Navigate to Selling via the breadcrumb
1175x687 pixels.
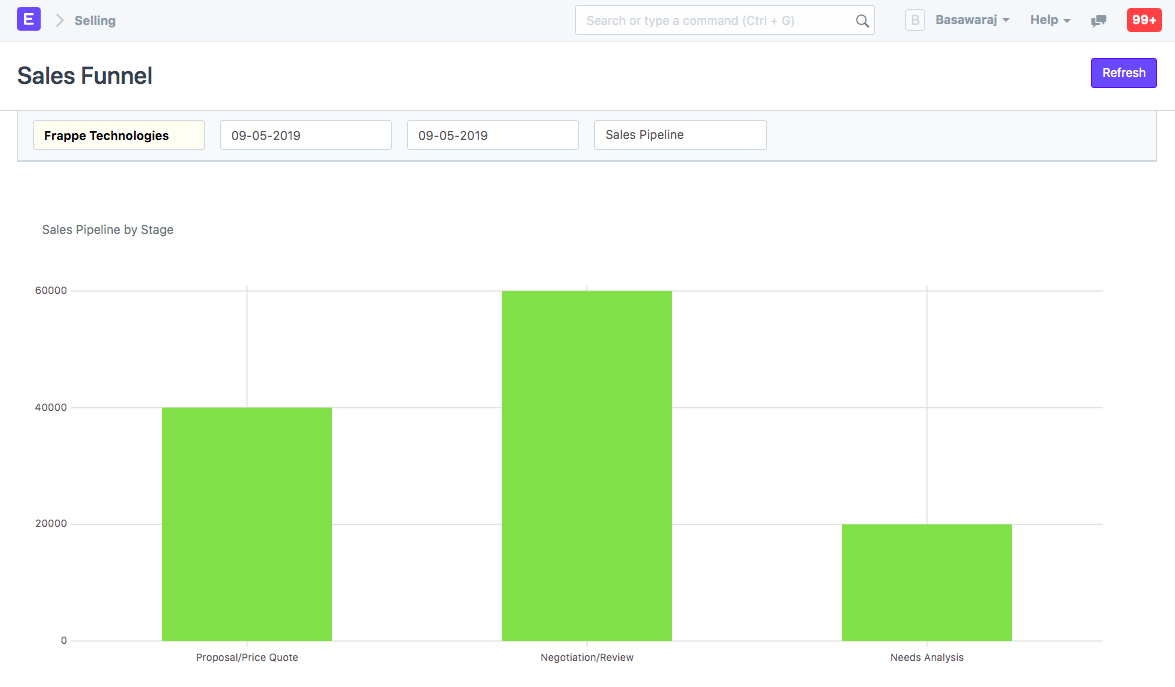pyautogui.click(x=95, y=19)
